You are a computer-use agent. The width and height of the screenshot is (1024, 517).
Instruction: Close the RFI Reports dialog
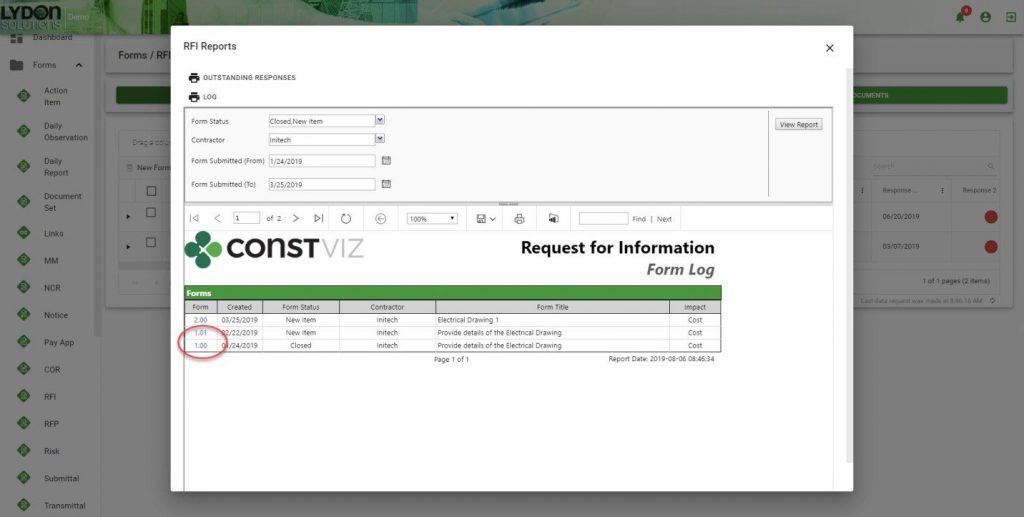(829, 48)
